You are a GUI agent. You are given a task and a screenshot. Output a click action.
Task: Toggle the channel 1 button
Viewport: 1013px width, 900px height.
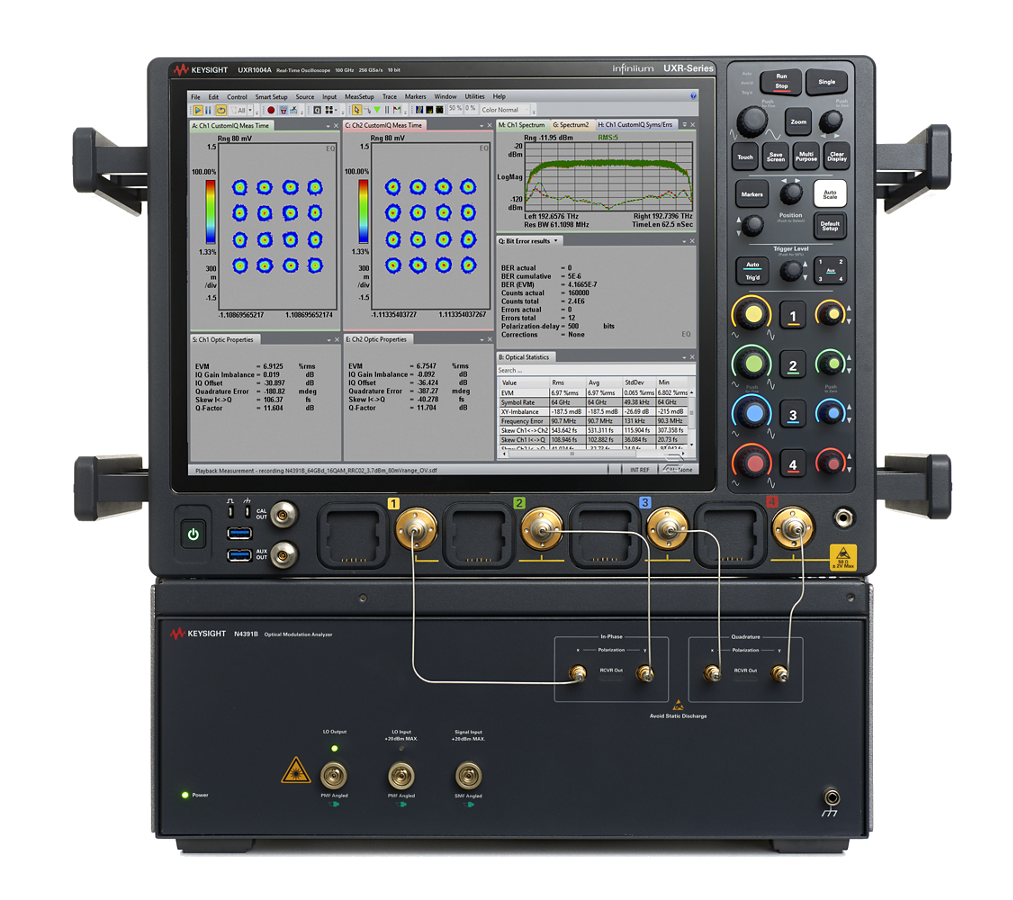tap(793, 316)
